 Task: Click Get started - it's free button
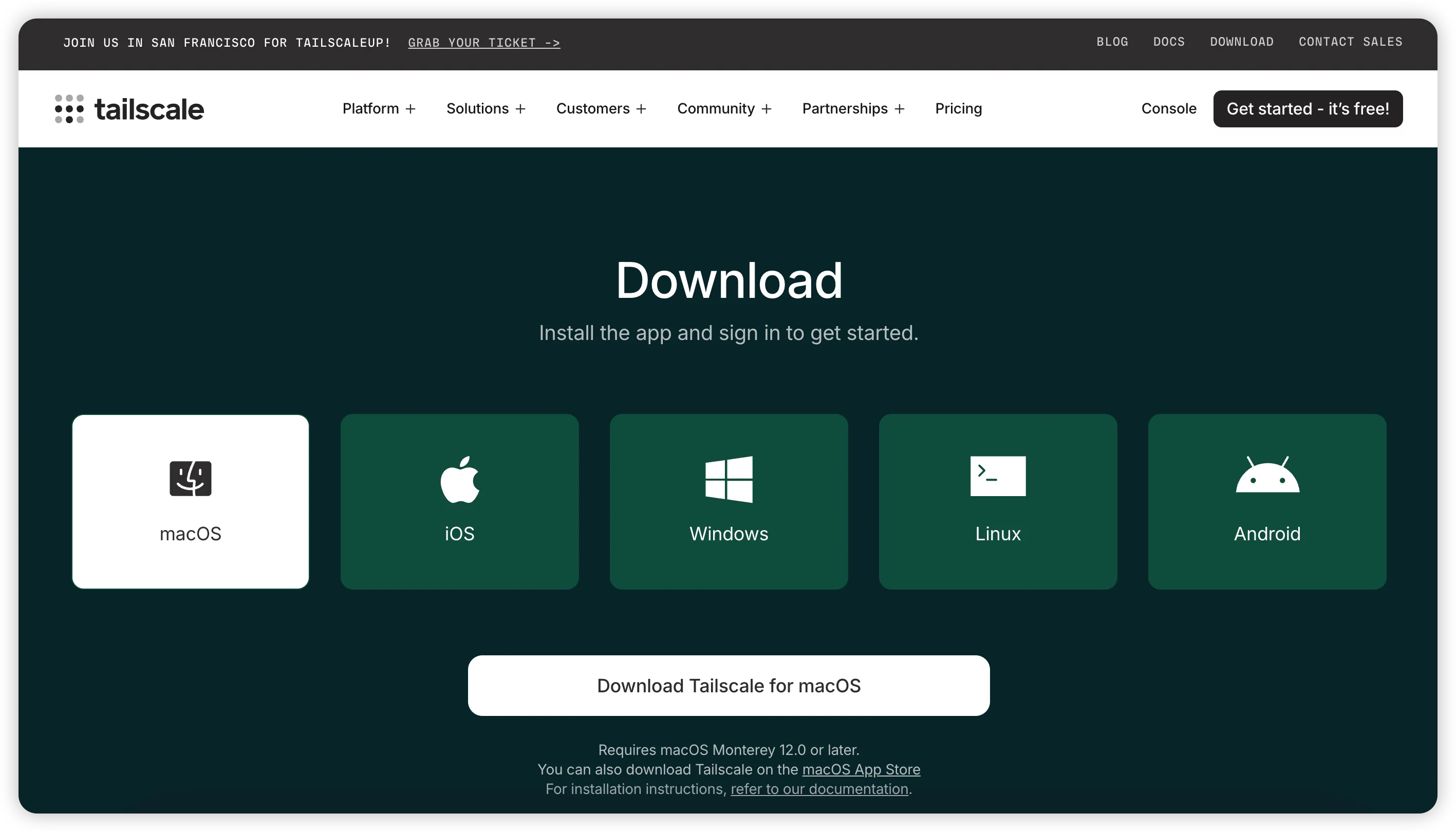pyautogui.click(x=1308, y=108)
